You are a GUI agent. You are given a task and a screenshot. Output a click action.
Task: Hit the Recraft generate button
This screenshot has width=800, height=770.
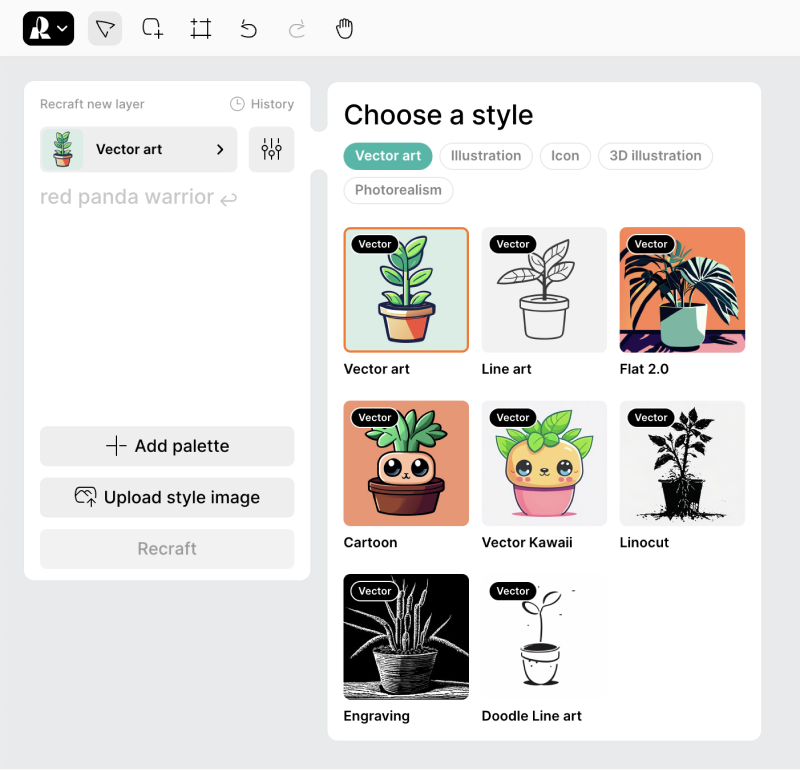167,549
